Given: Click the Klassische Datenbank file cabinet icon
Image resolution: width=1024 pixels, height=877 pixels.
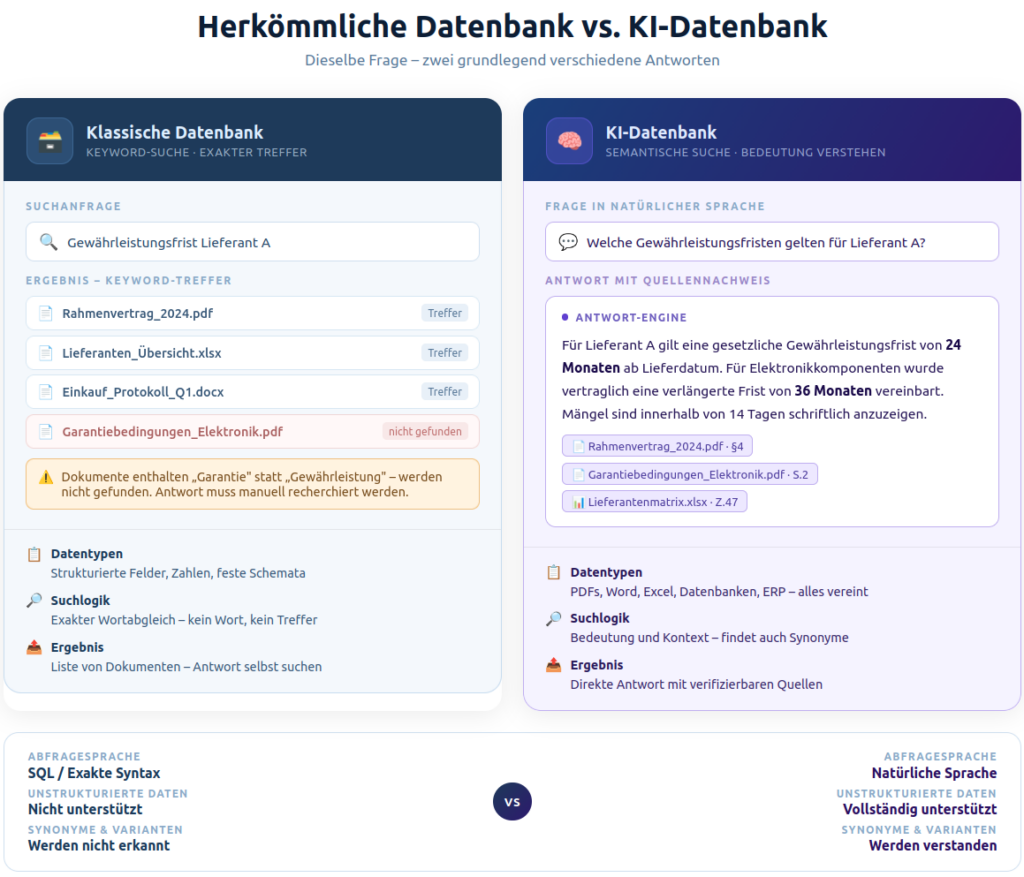Looking at the screenshot, I should point(50,140).
